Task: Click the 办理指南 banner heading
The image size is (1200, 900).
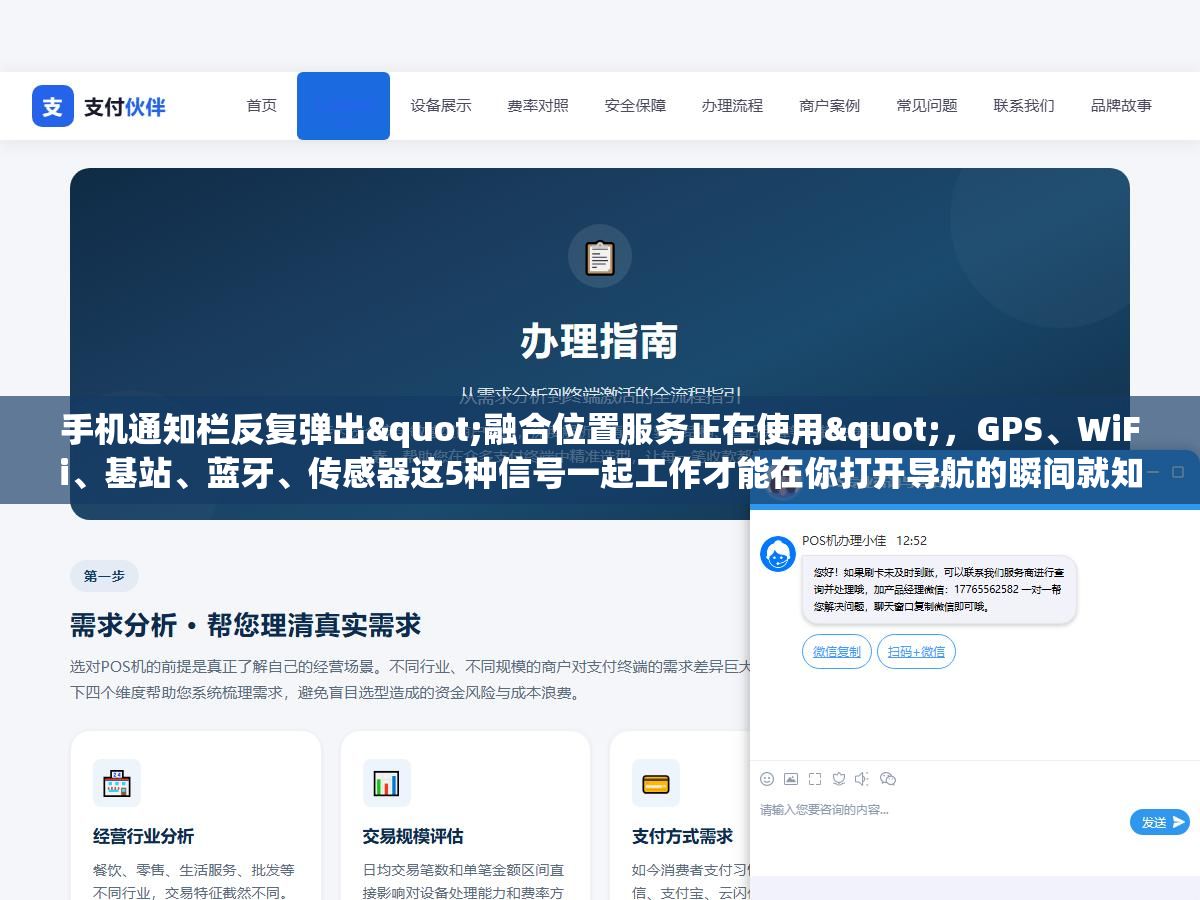Action: [x=600, y=342]
